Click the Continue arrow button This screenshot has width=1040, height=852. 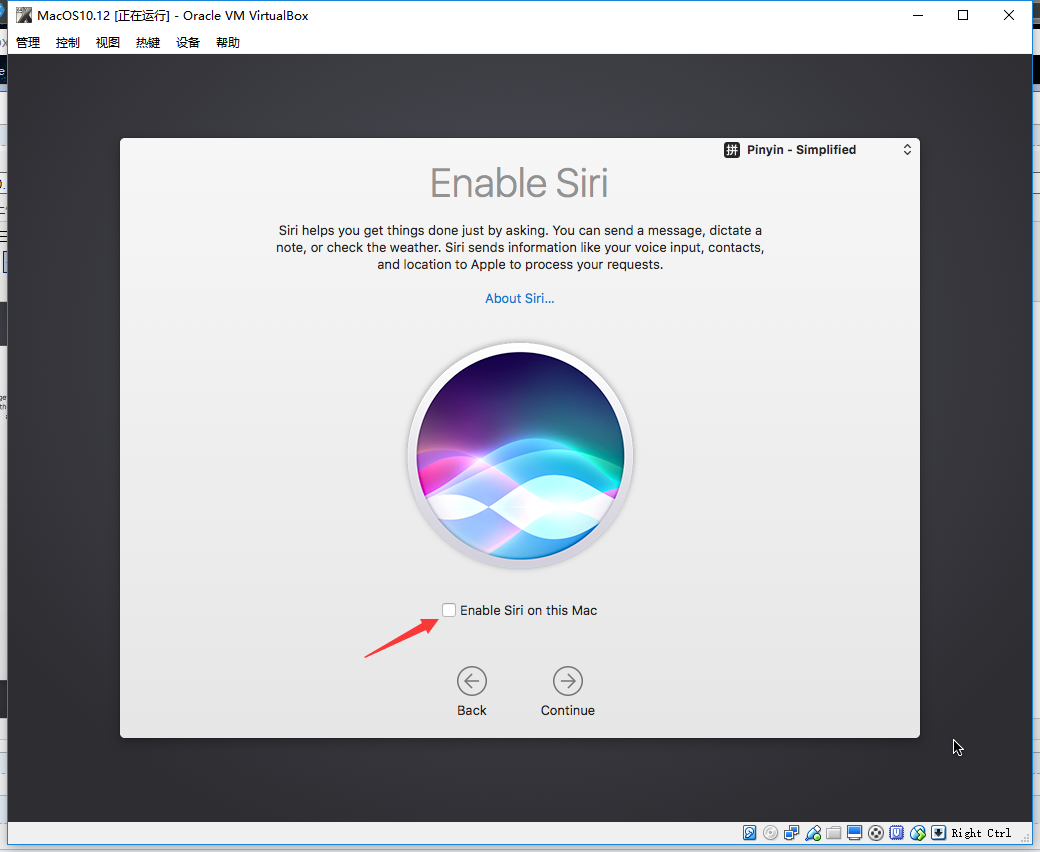[568, 681]
